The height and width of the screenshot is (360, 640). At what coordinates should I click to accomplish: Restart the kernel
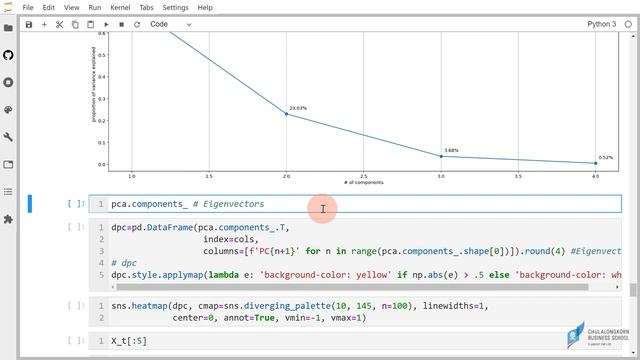137,24
